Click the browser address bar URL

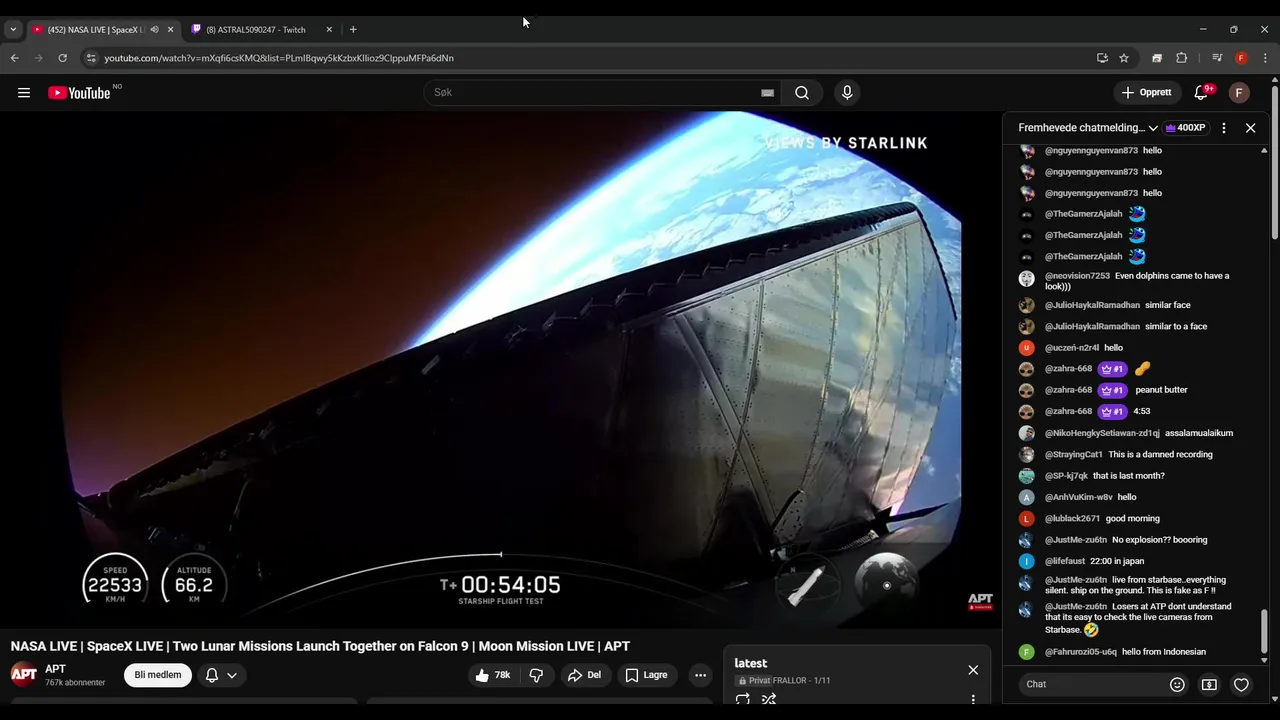[279, 58]
